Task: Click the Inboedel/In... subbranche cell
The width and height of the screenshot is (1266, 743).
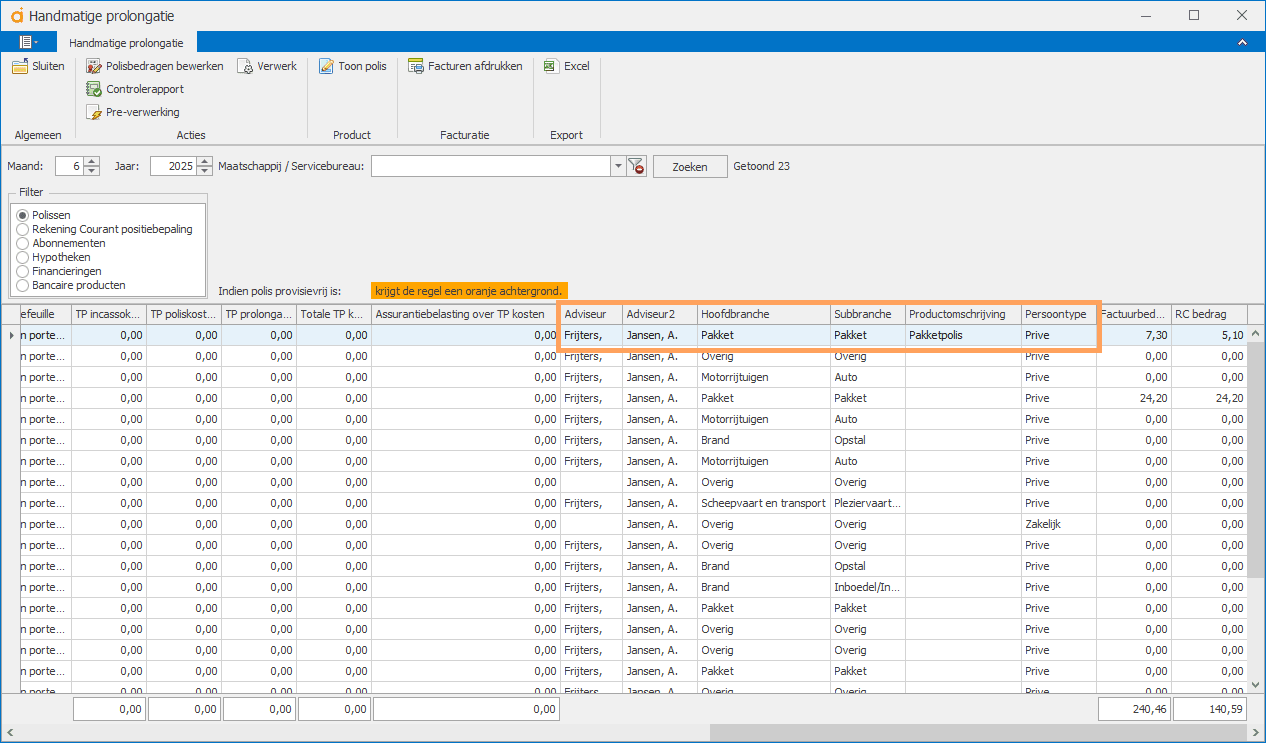Action: 868,587
